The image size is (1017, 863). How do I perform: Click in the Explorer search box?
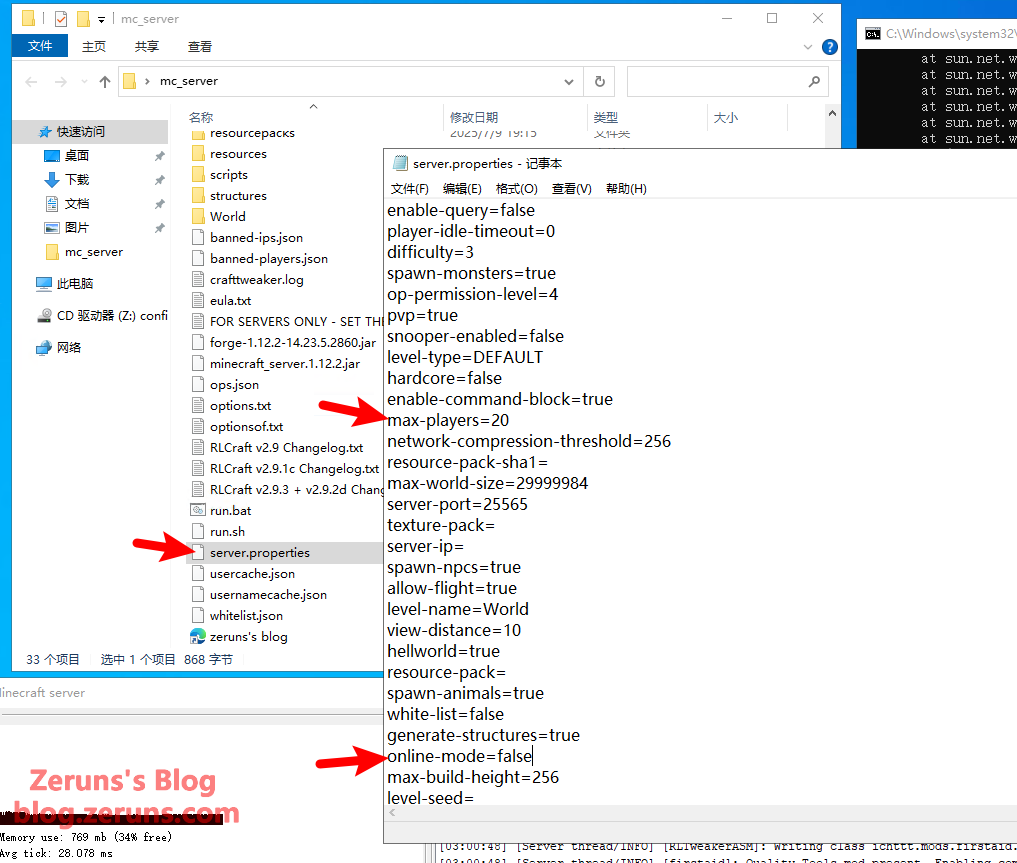coord(715,82)
